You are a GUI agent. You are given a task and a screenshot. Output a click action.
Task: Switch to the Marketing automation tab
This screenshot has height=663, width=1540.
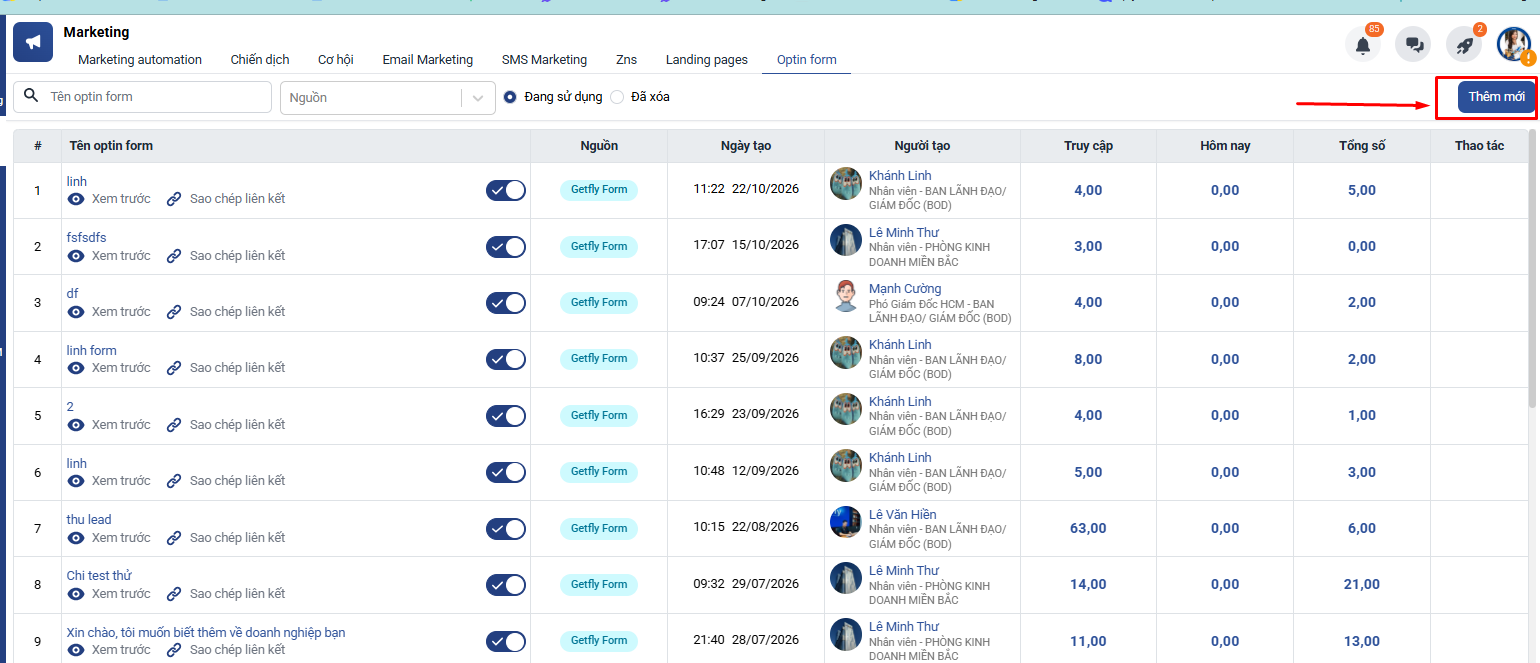[140, 60]
